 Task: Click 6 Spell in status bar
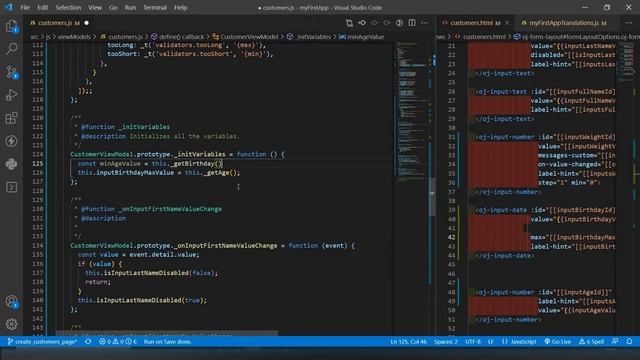tap(591, 342)
